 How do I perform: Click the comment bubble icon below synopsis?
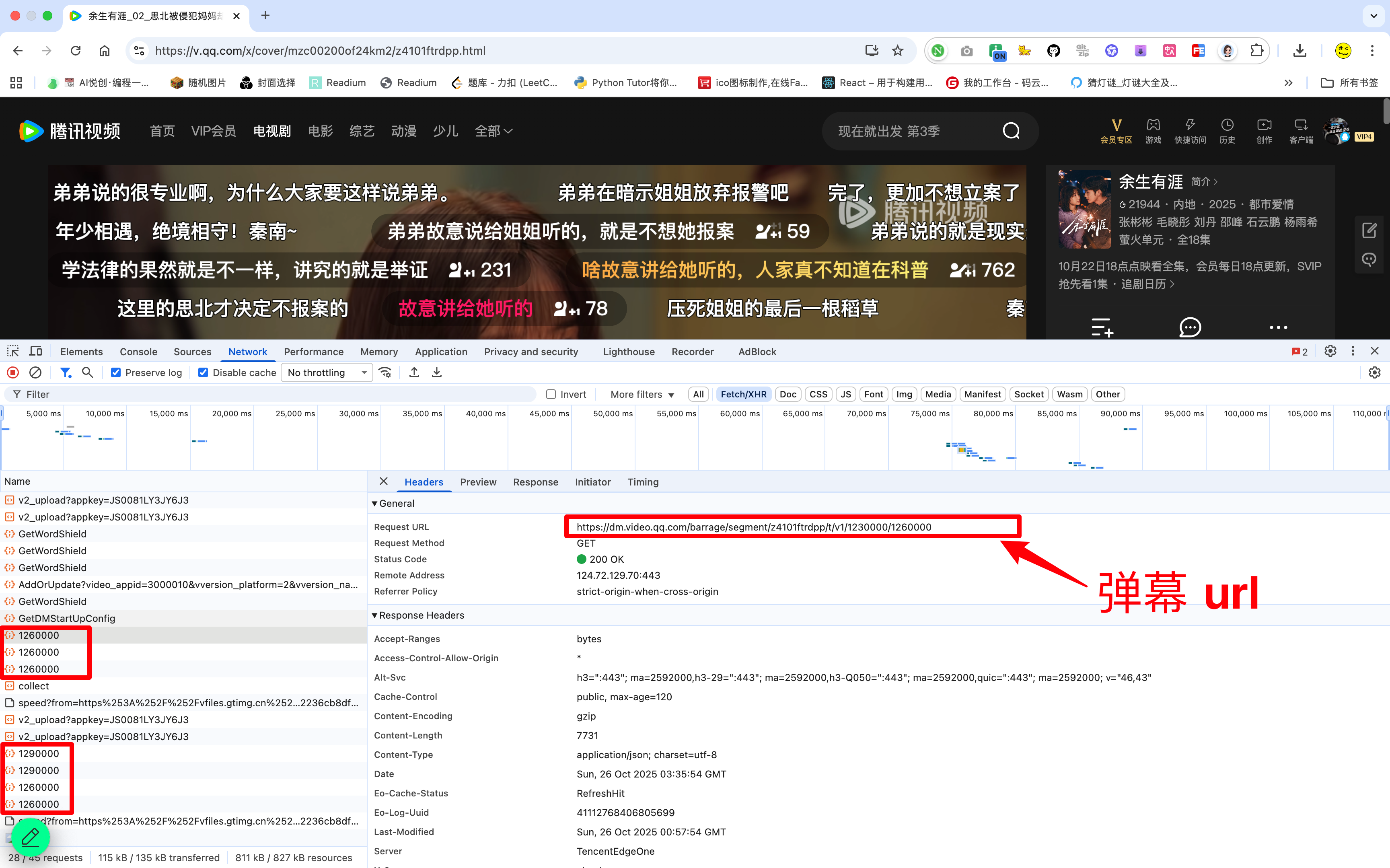point(1190,327)
